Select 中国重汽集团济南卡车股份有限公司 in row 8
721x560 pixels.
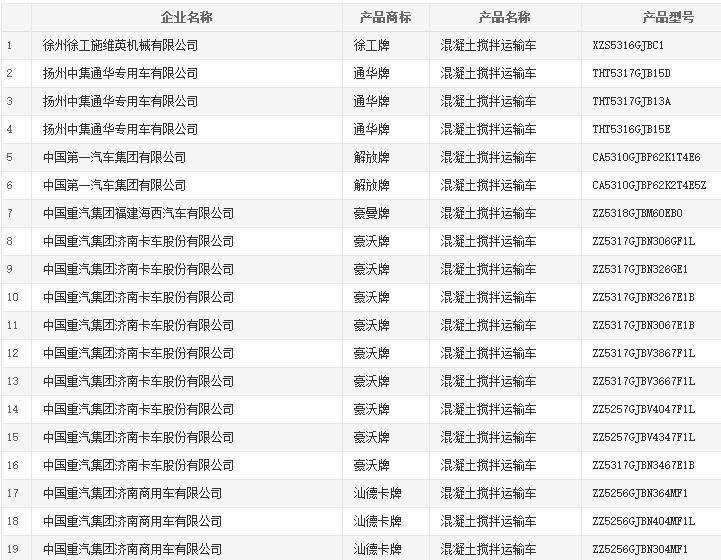(138, 241)
